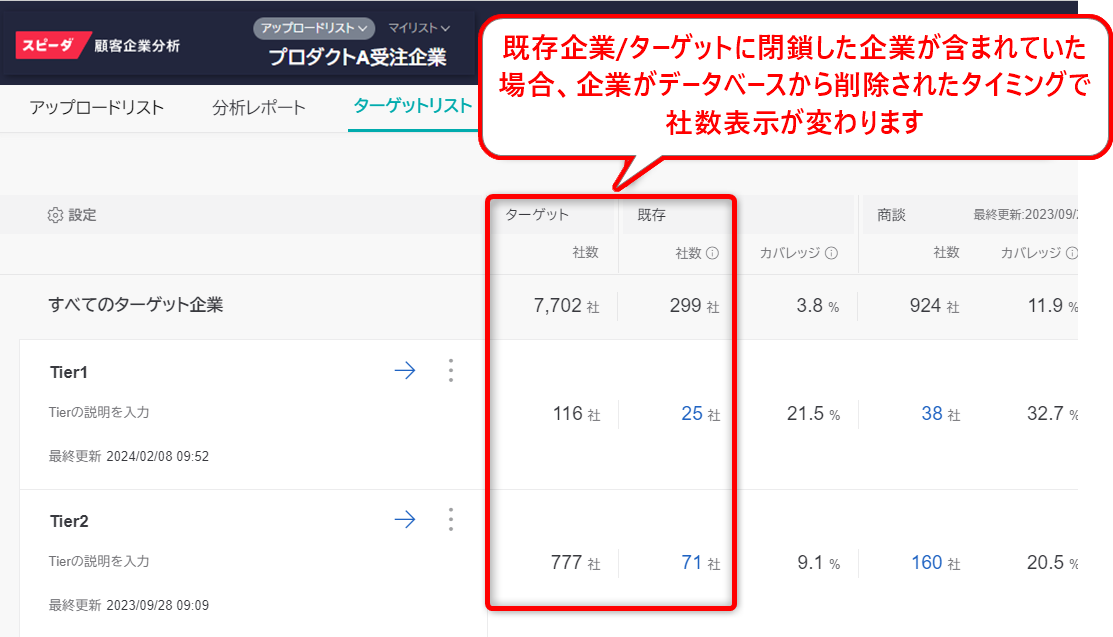Expand the マイリスト dropdown

[419, 28]
